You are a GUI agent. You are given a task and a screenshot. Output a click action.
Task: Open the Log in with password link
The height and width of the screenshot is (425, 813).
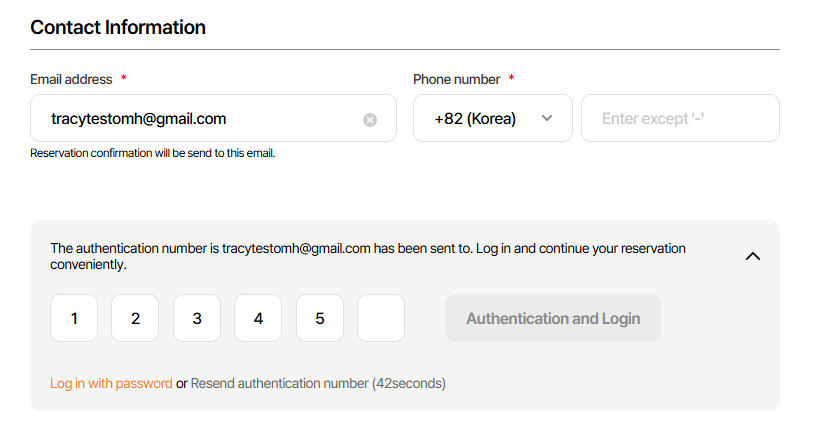point(111,383)
